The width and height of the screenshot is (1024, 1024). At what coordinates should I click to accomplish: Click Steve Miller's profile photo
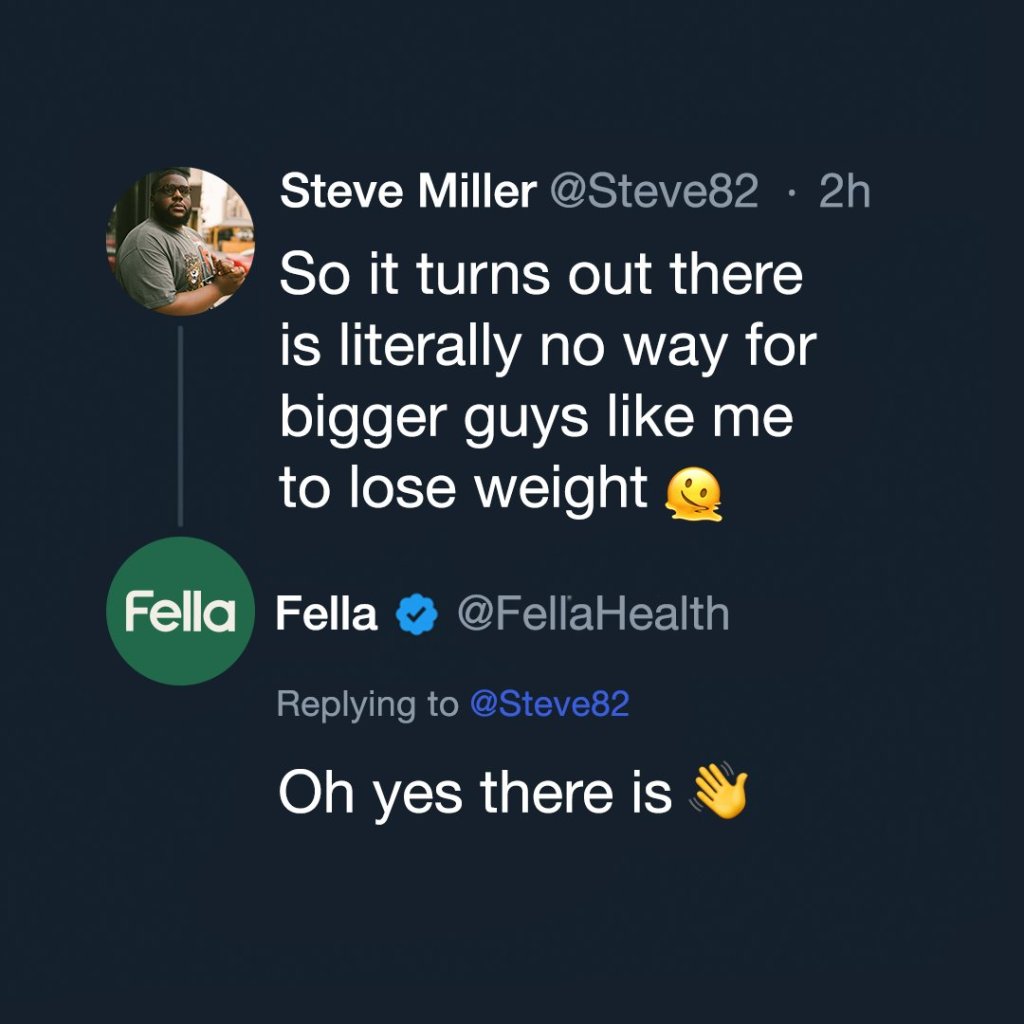pos(180,242)
